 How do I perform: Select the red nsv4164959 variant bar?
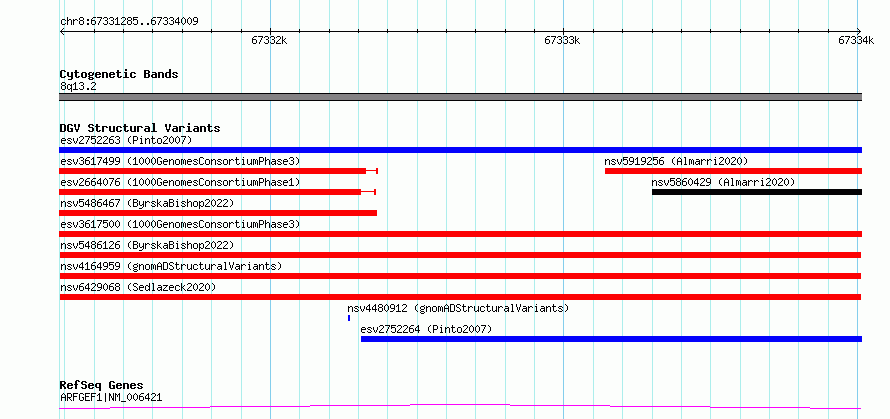click(x=460, y=276)
